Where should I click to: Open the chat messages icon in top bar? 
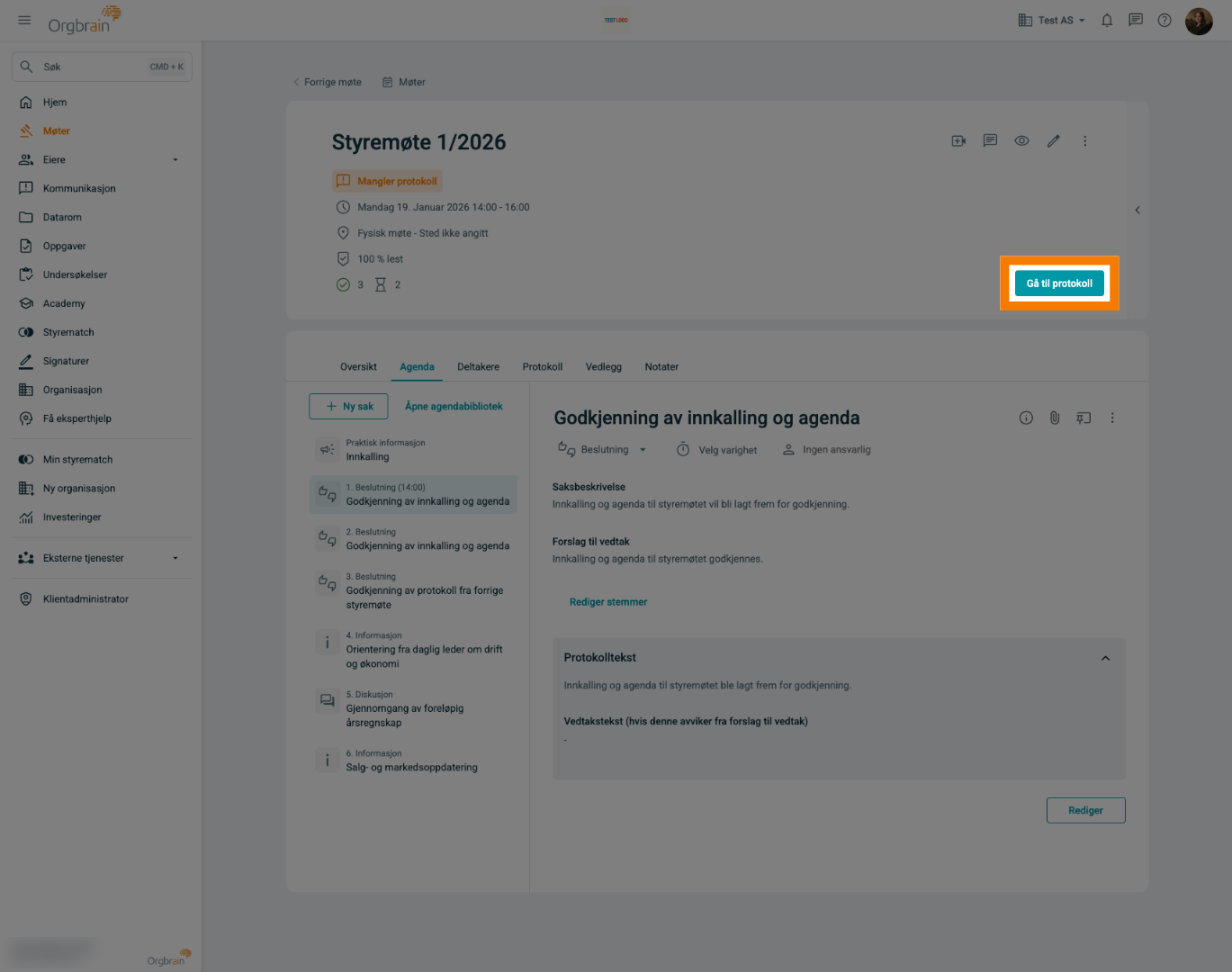[x=1136, y=20]
